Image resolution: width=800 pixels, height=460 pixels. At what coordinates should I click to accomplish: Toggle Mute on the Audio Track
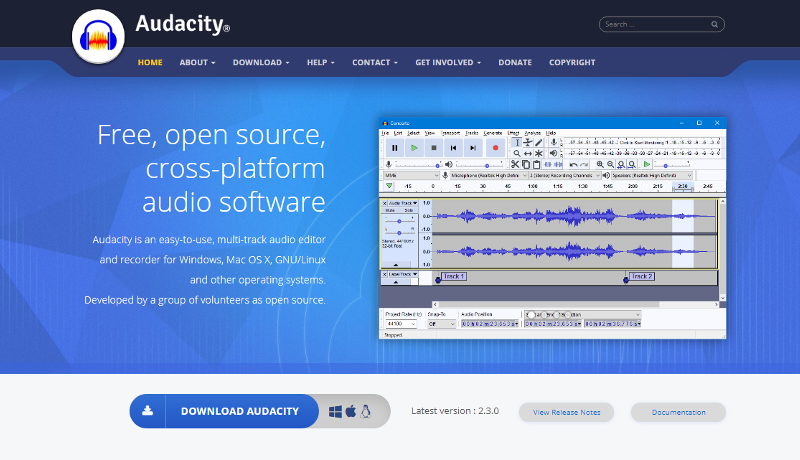point(392,211)
